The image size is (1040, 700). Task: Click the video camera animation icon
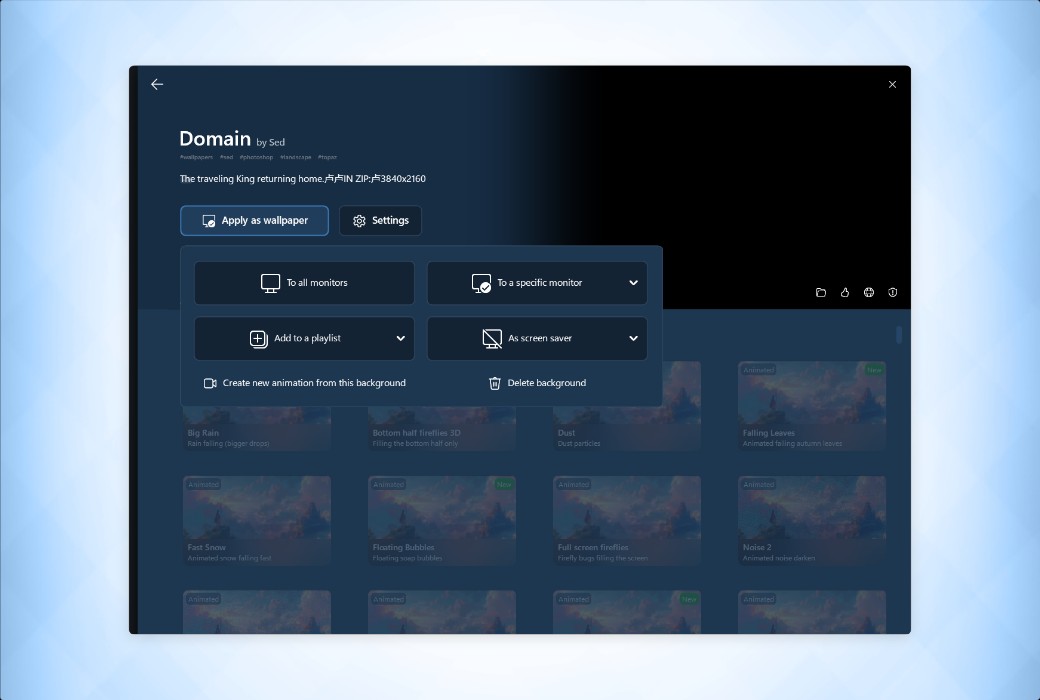[210, 383]
